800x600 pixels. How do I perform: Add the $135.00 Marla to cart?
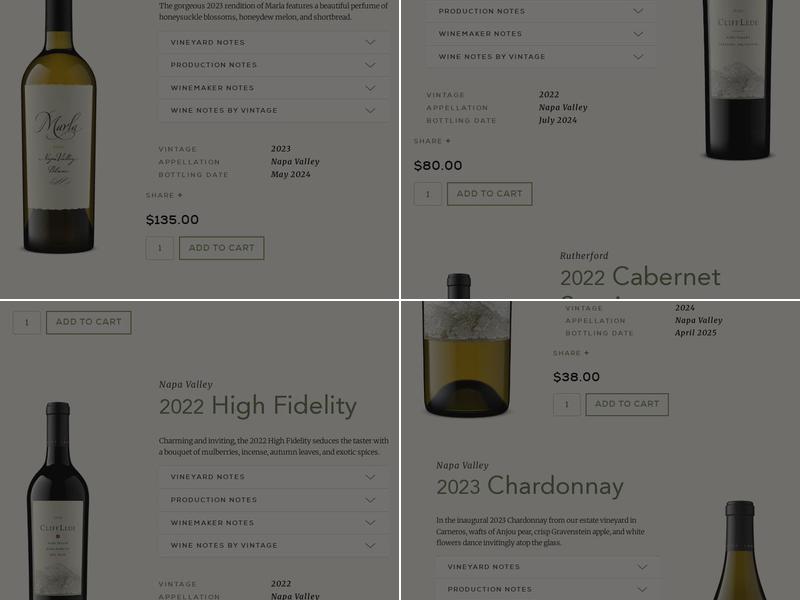pos(221,247)
